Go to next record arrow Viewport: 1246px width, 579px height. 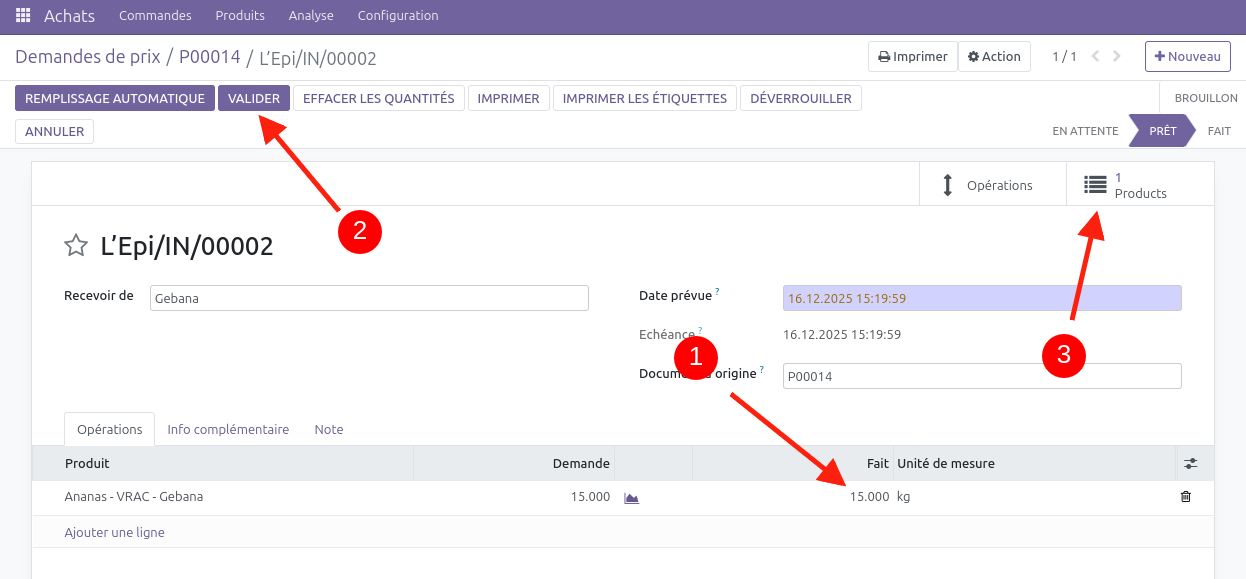(x=1117, y=57)
